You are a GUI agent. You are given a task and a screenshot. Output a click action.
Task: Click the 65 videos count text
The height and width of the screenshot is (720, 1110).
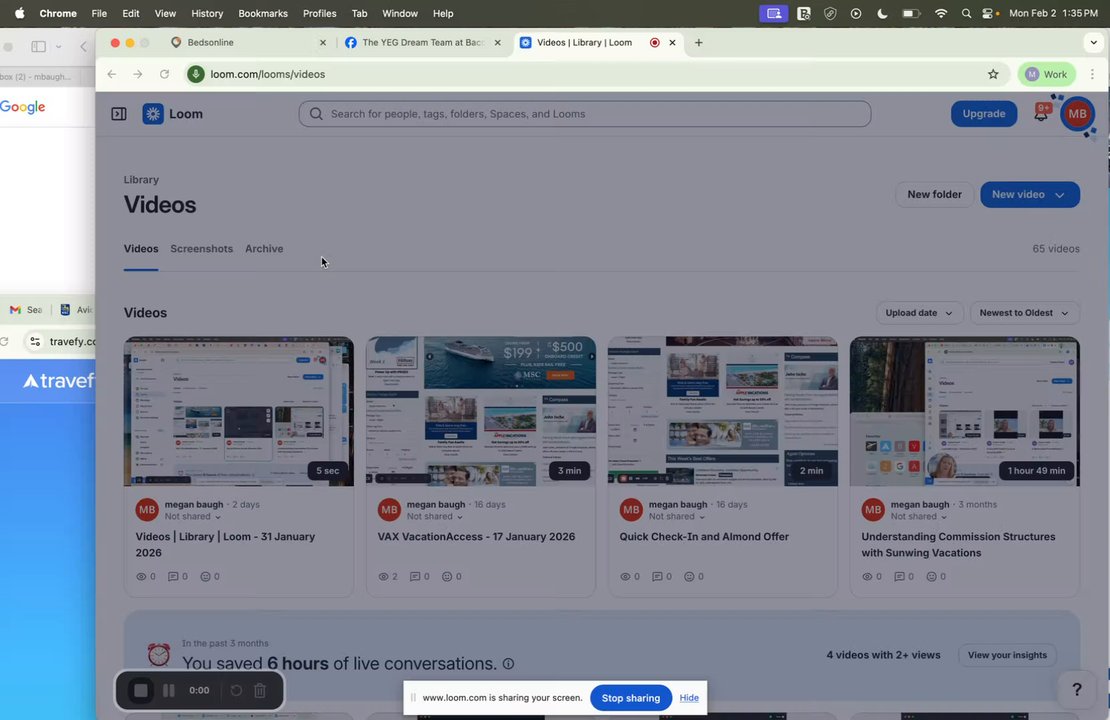tap(1055, 249)
